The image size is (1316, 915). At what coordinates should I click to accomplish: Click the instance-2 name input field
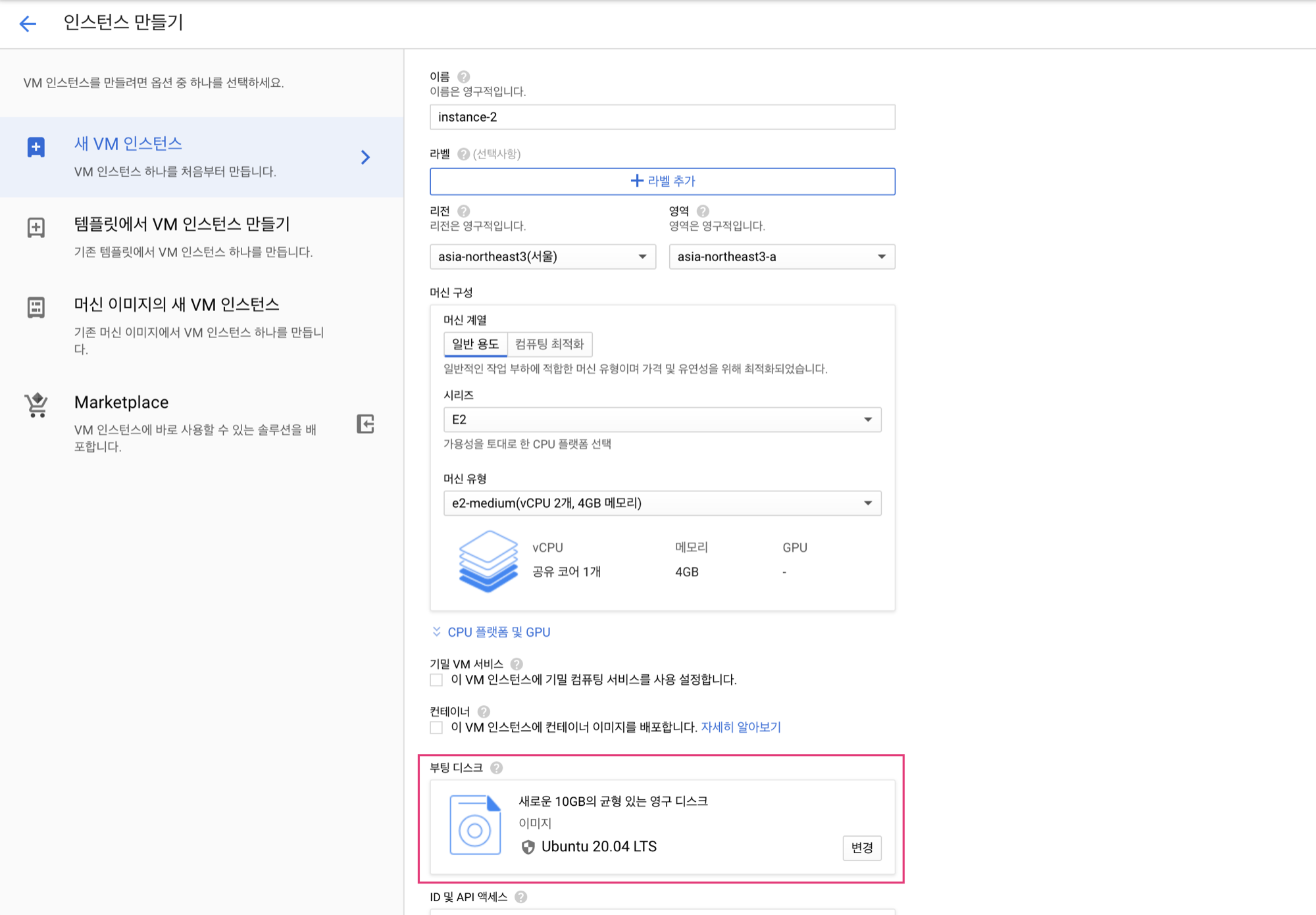[x=662, y=117]
